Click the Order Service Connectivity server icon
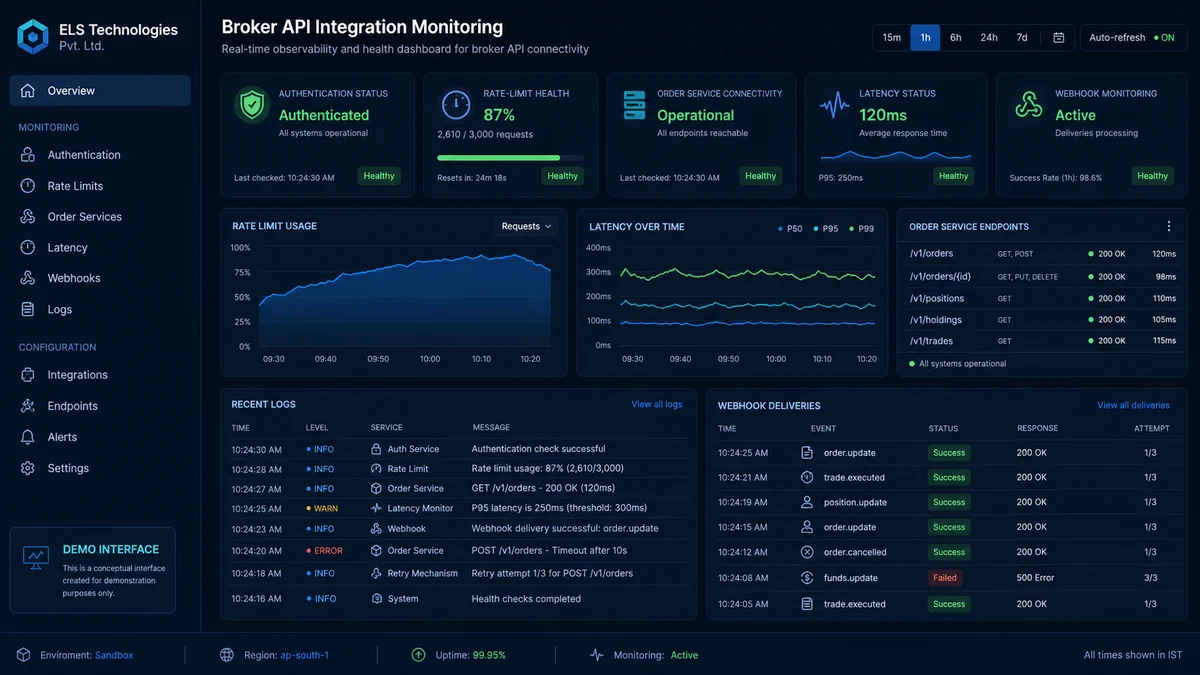 (x=634, y=105)
